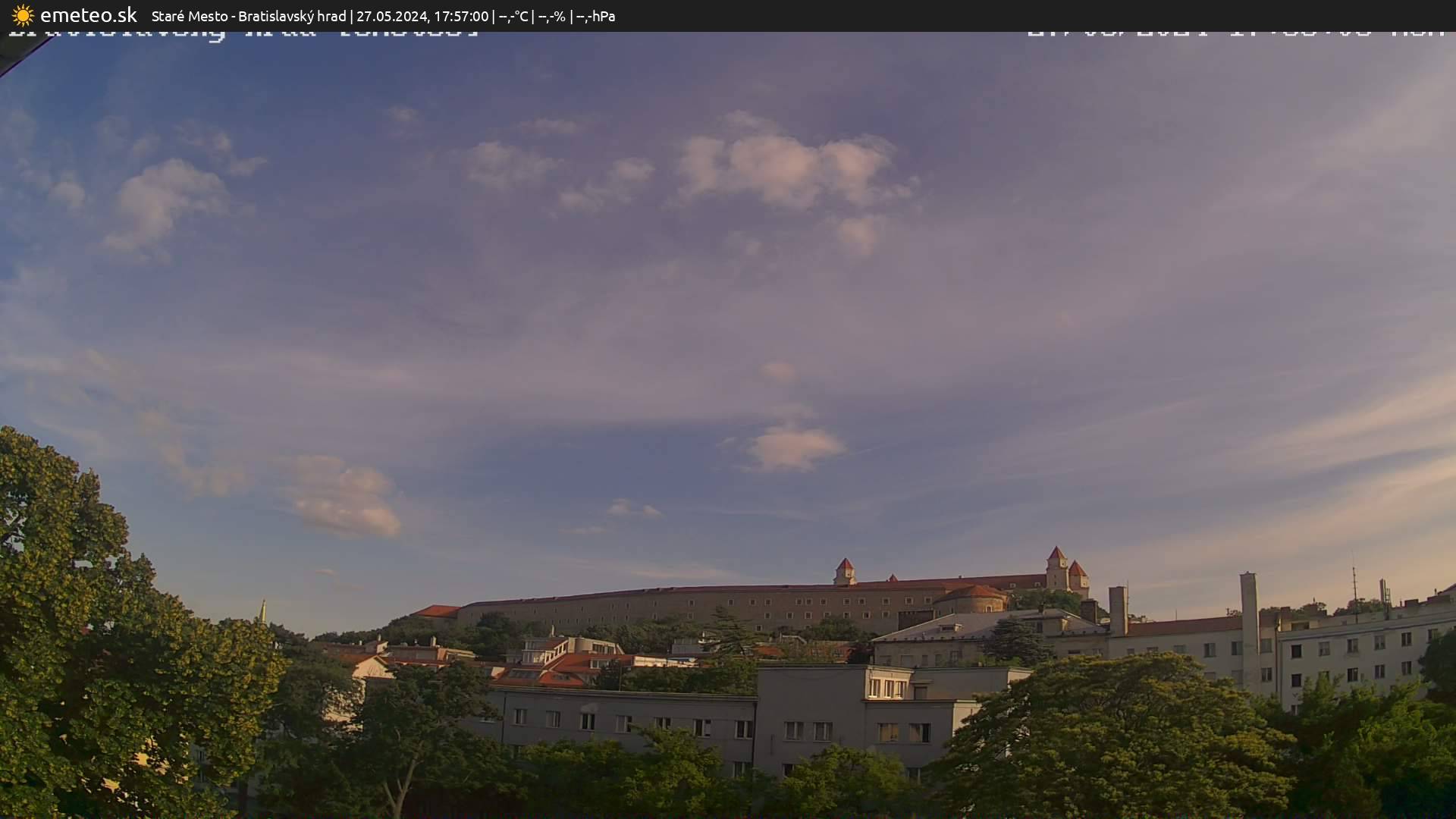
Task: Click the temperature reading "--,-°C"
Action: (x=514, y=15)
